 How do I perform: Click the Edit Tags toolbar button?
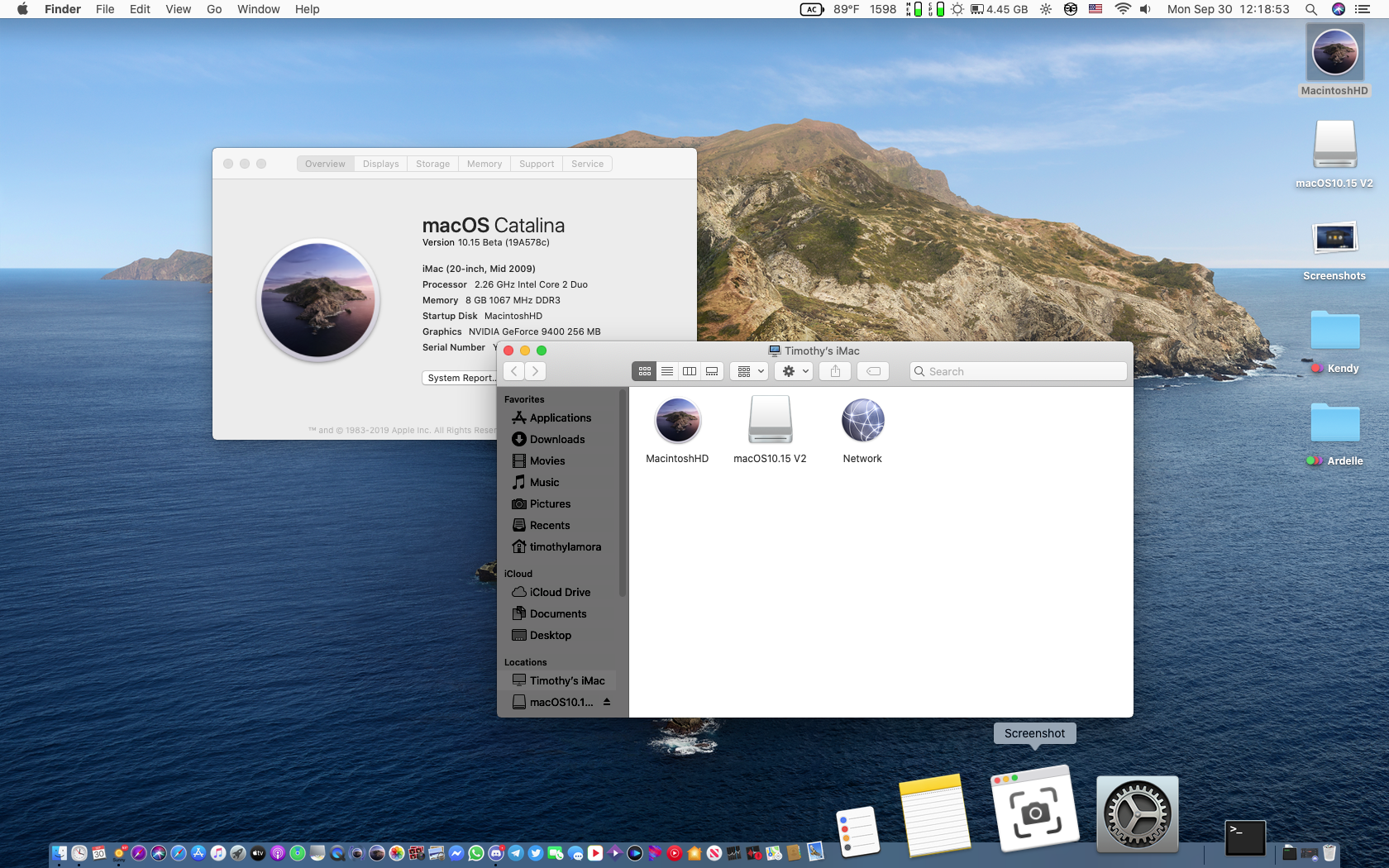873,371
